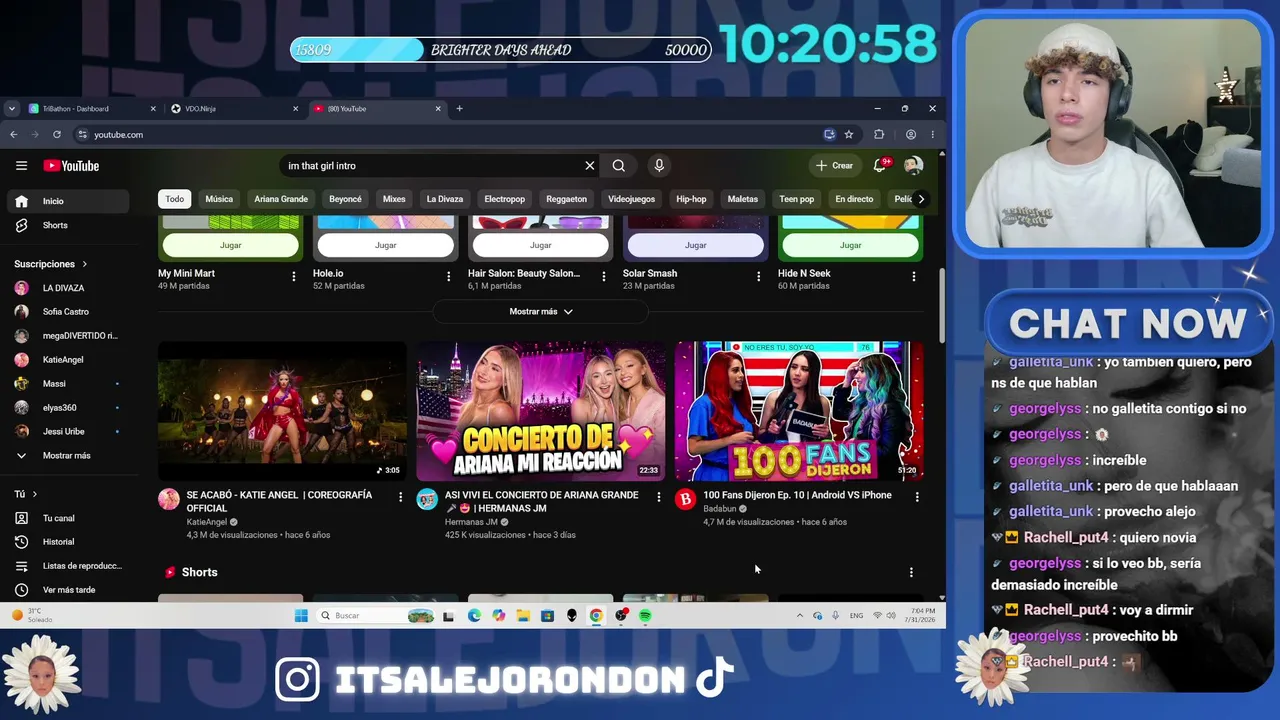Open the Shorts section options menu

(911, 572)
